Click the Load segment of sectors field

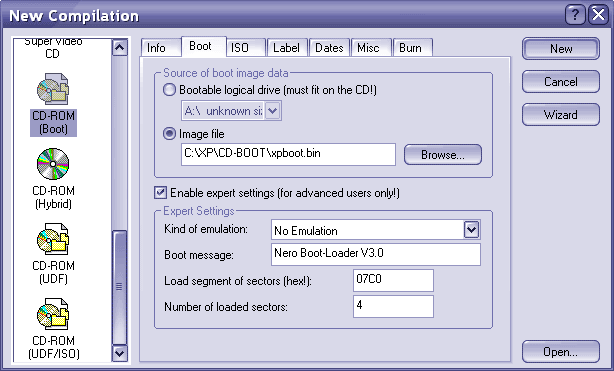click(x=393, y=280)
